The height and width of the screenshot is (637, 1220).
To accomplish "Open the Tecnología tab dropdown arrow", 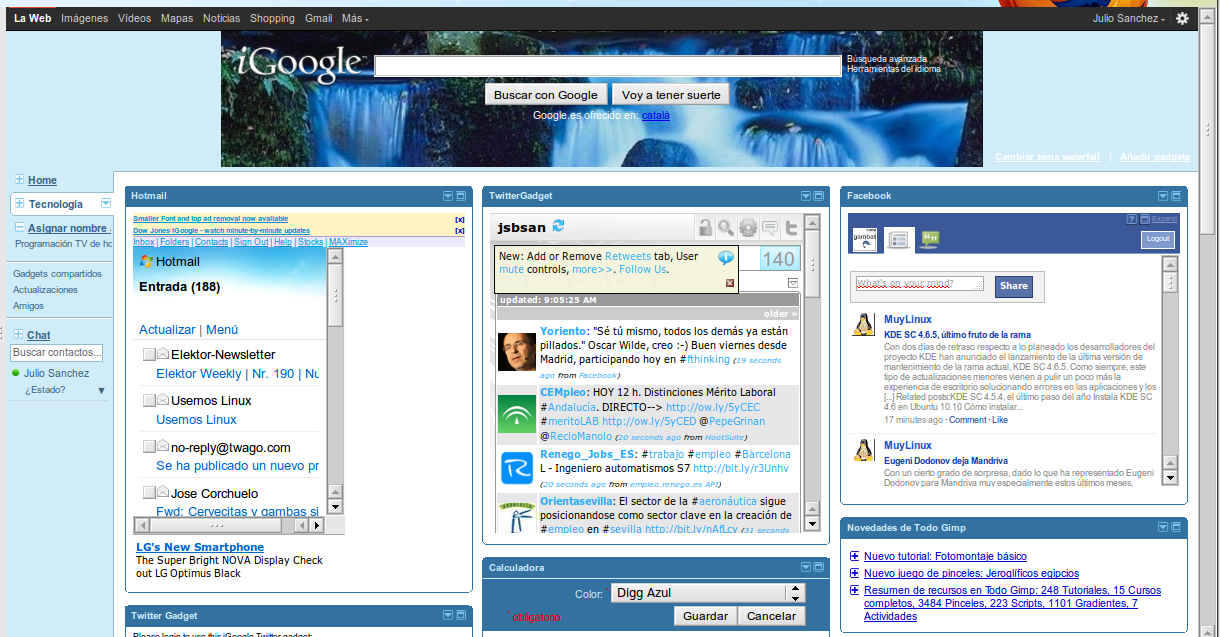I will click(x=105, y=204).
